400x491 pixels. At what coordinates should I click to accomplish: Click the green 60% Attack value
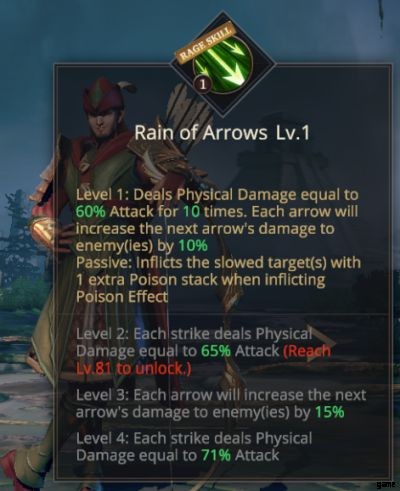91,212
